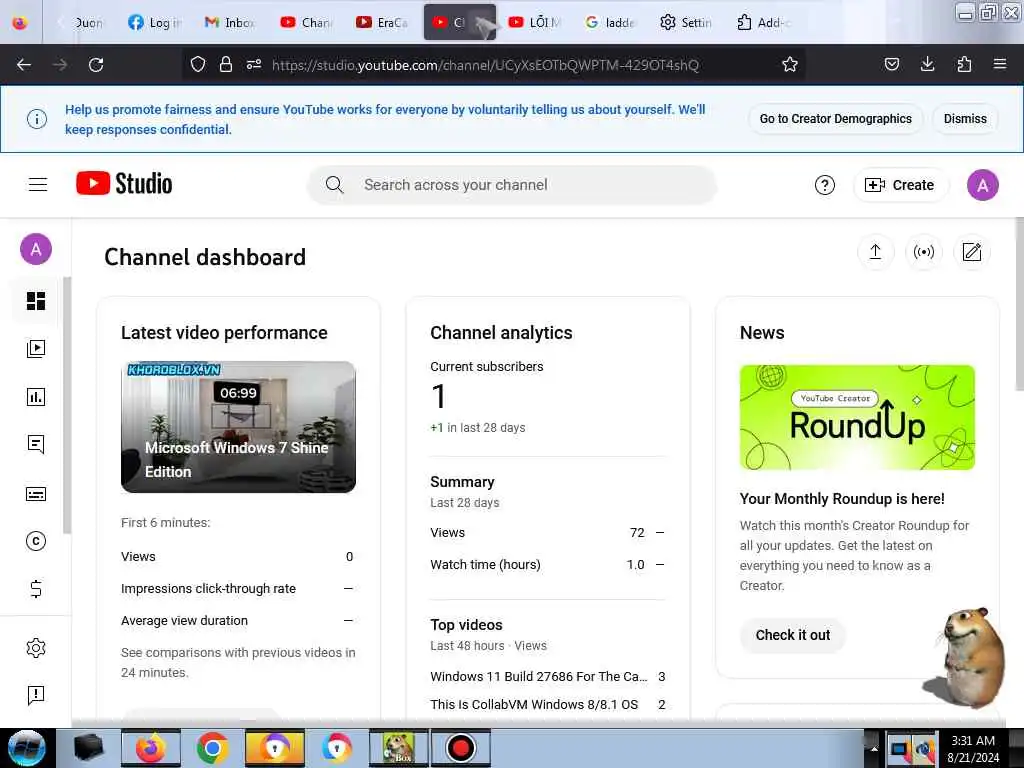This screenshot has width=1024, height=768.
Task: Dismiss the demographics banner
Action: 965,119
